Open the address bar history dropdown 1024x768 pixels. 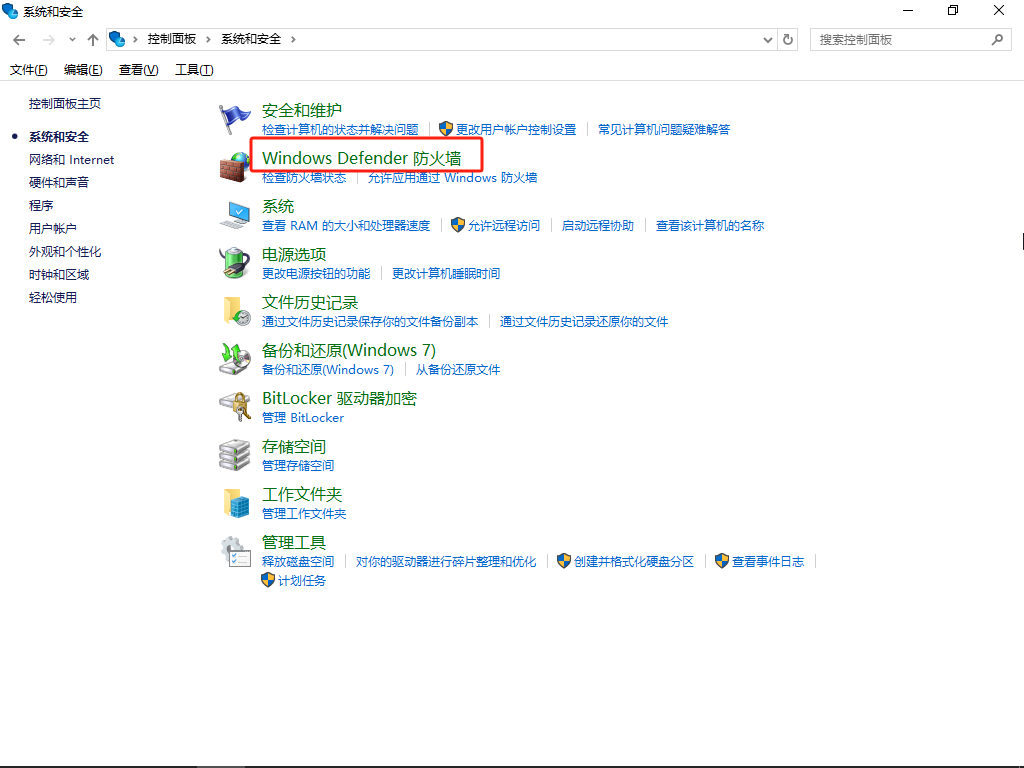766,39
